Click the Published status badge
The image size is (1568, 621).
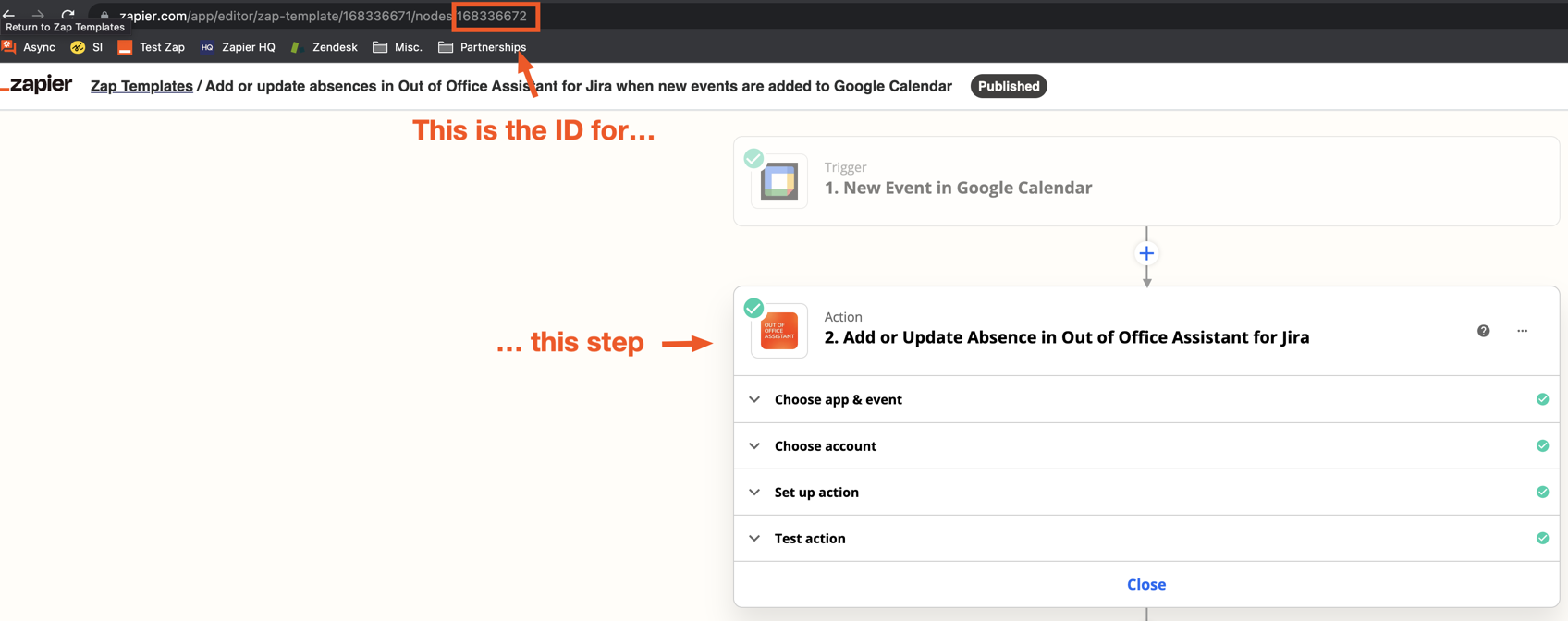point(1009,86)
